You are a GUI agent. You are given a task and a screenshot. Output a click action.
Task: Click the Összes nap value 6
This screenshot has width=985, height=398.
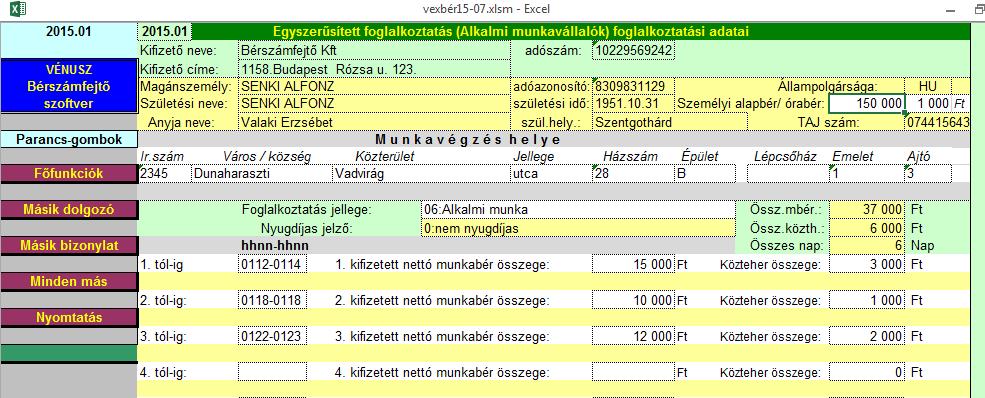[x=867, y=246]
